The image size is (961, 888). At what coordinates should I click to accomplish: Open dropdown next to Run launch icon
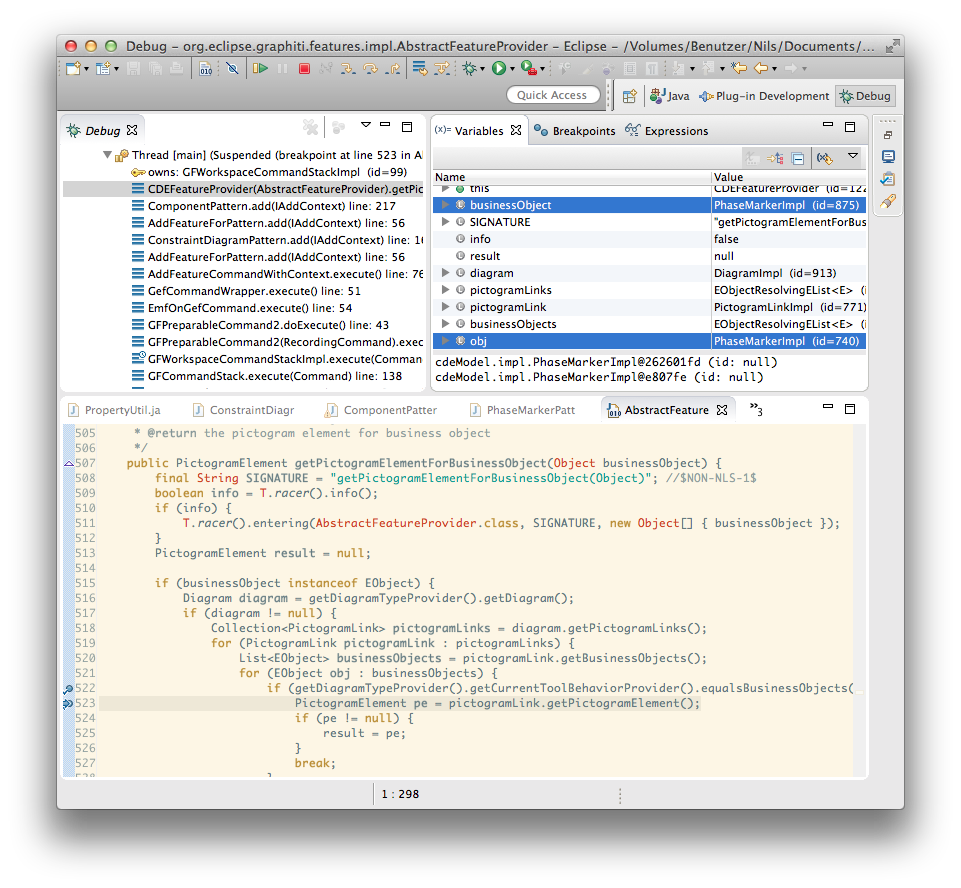coord(512,69)
